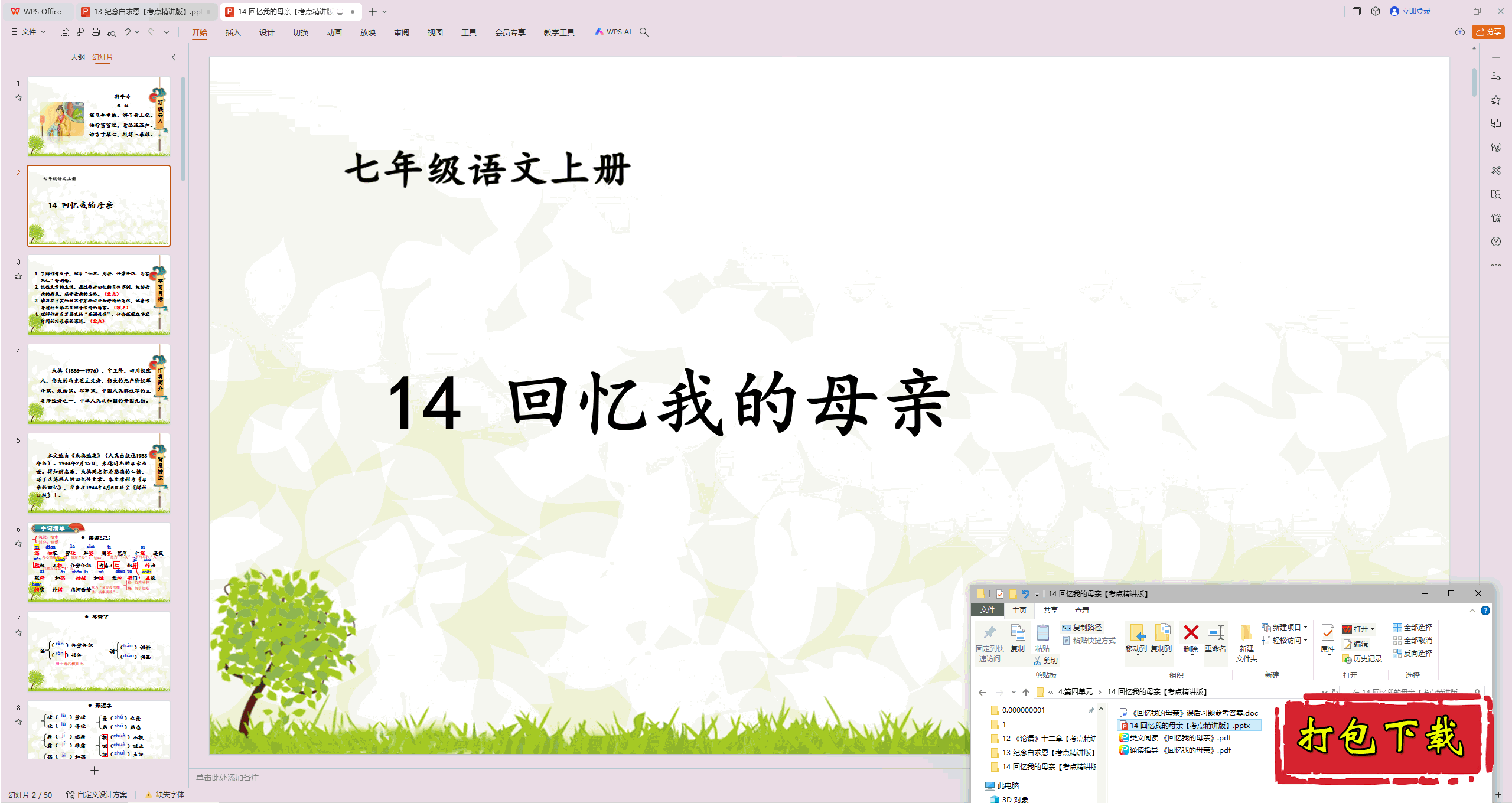Click the sliders settings icon in right sidebar
This screenshot has height=803, width=1512.
coord(1496,76)
